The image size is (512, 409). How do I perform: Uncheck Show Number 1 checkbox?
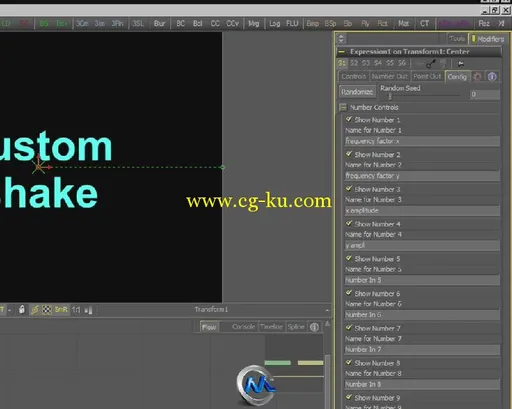349,119
